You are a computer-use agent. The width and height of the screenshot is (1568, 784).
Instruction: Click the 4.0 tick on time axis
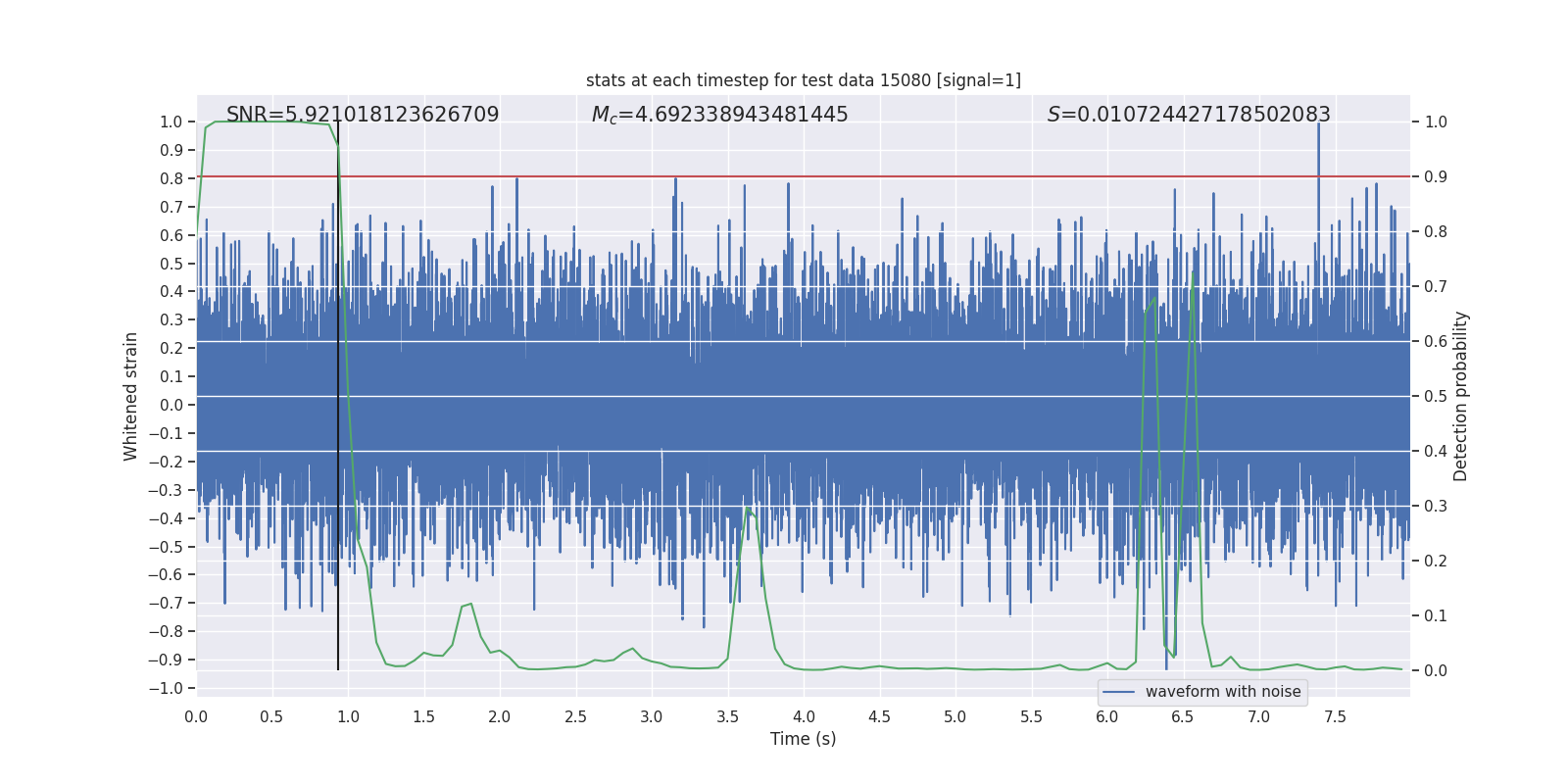804,716
